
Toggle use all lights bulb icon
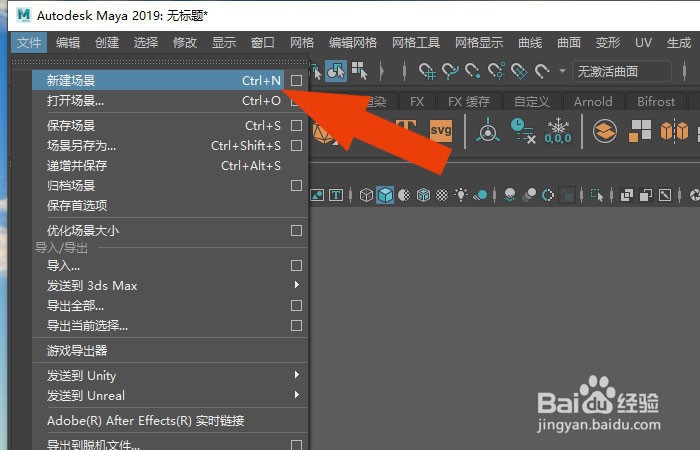(x=461, y=195)
